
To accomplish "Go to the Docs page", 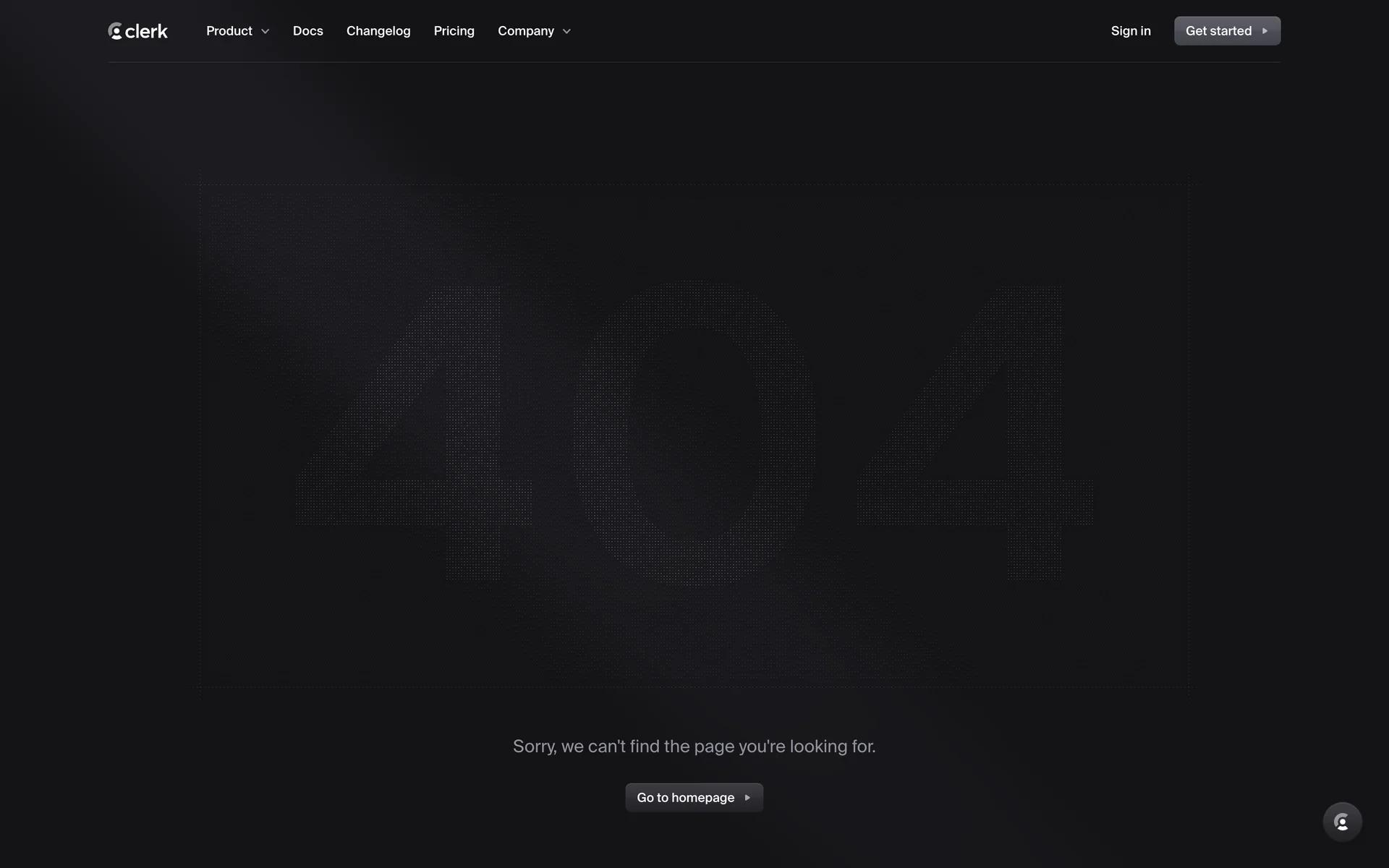I will click(307, 31).
